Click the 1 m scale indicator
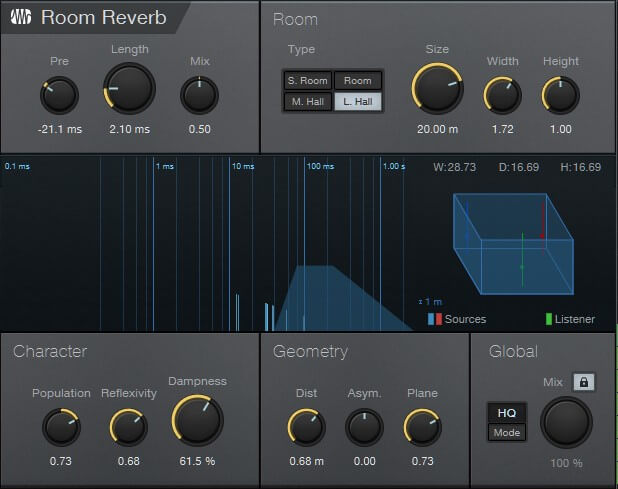Image resolution: width=618 pixels, height=489 pixels. pyautogui.click(x=430, y=302)
